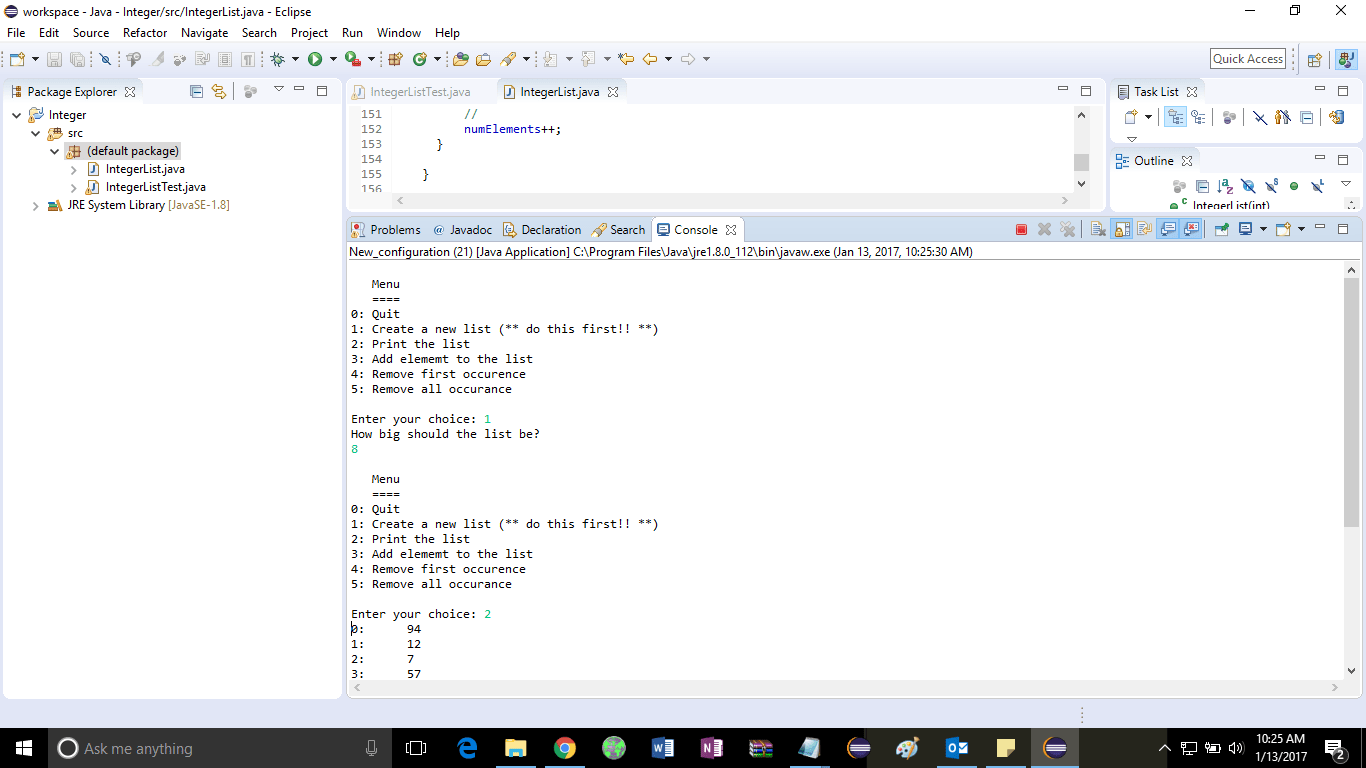The image size is (1366, 768).
Task: Expand IntegerList.java in Package Explorer
Action: [74, 170]
